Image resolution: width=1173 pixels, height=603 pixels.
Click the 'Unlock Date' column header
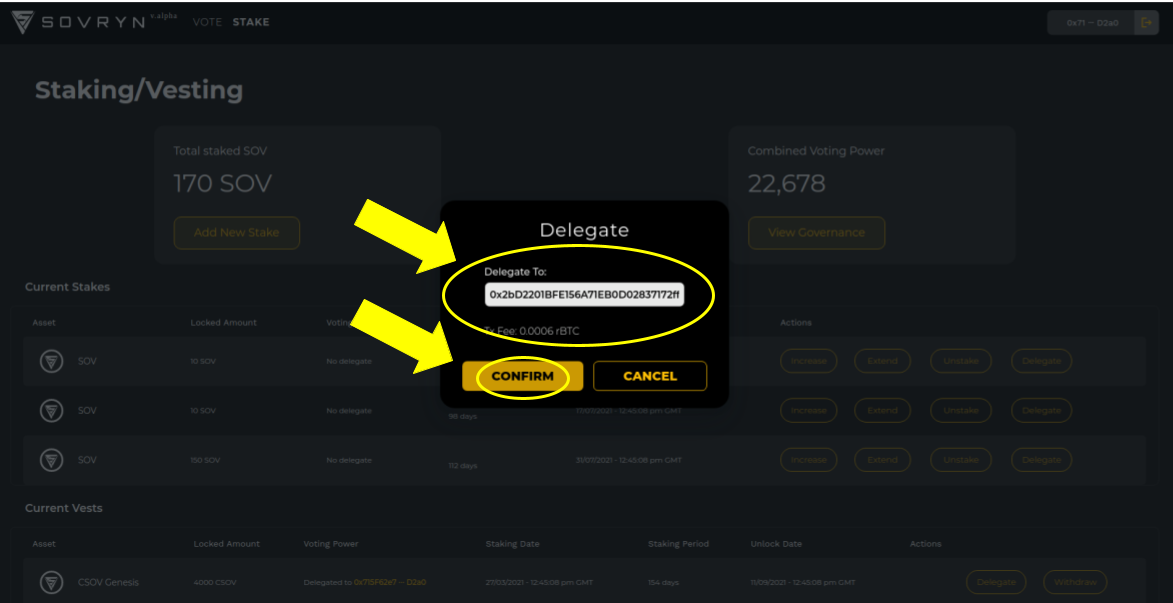(x=774, y=544)
